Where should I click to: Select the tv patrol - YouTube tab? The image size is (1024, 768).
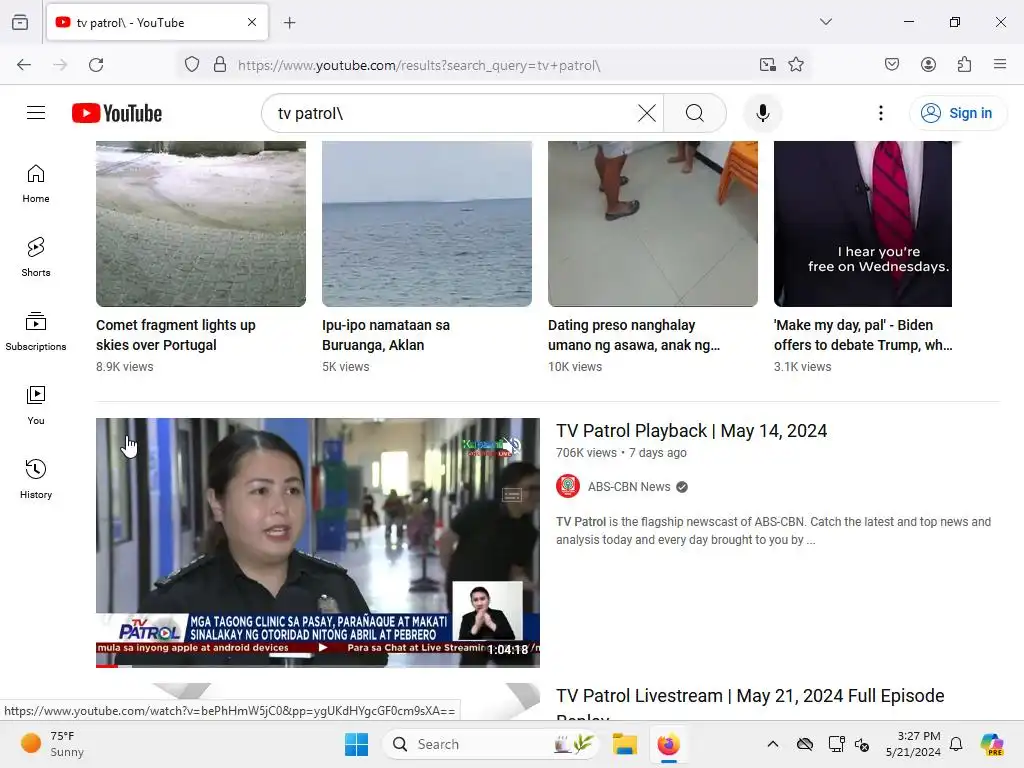(157, 22)
